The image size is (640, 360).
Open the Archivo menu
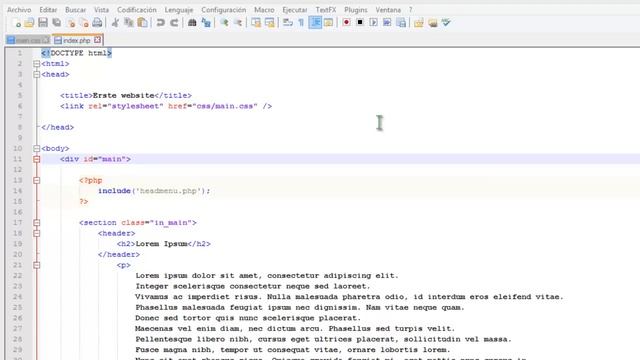[x=19, y=9]
